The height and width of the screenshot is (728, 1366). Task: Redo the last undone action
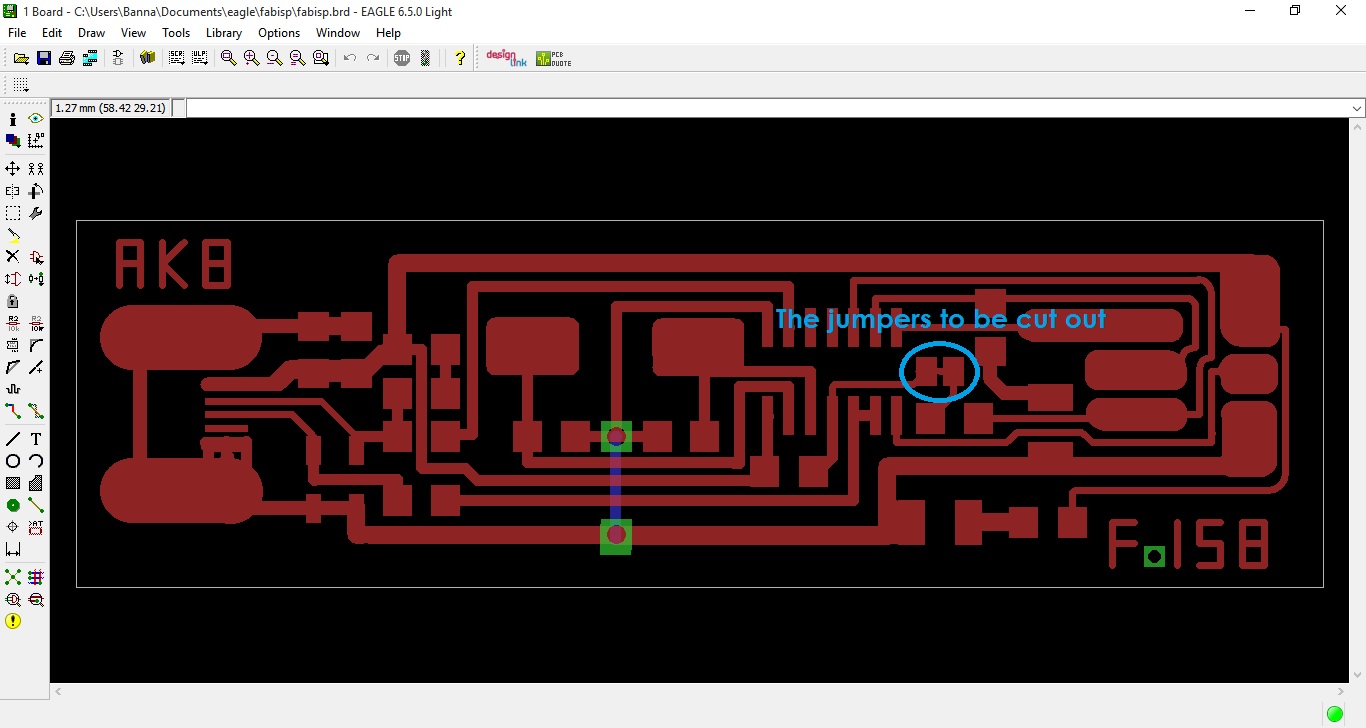(x=373, y=58)
